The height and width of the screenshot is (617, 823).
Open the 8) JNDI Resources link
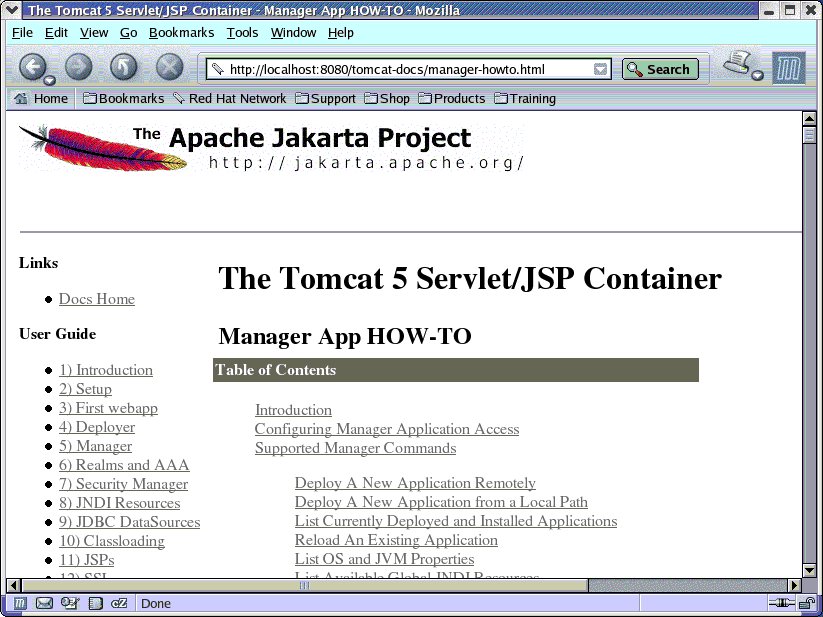[x=119, y=503]
